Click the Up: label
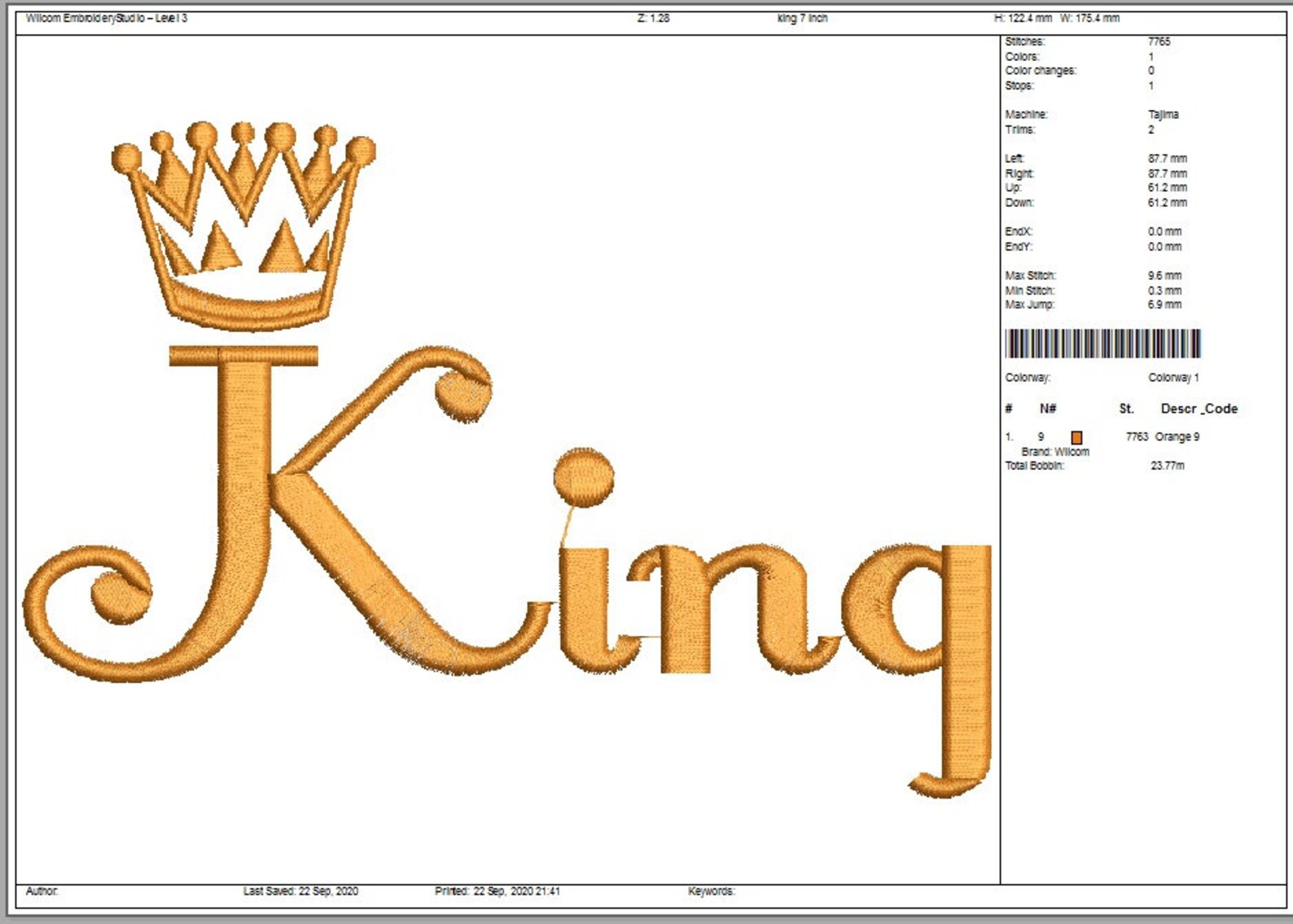The height and width of the screenshot is (924, 1293). [1013, 188]
